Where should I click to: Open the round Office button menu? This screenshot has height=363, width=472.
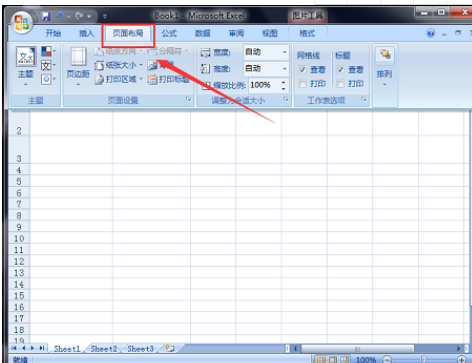[22, 22]
